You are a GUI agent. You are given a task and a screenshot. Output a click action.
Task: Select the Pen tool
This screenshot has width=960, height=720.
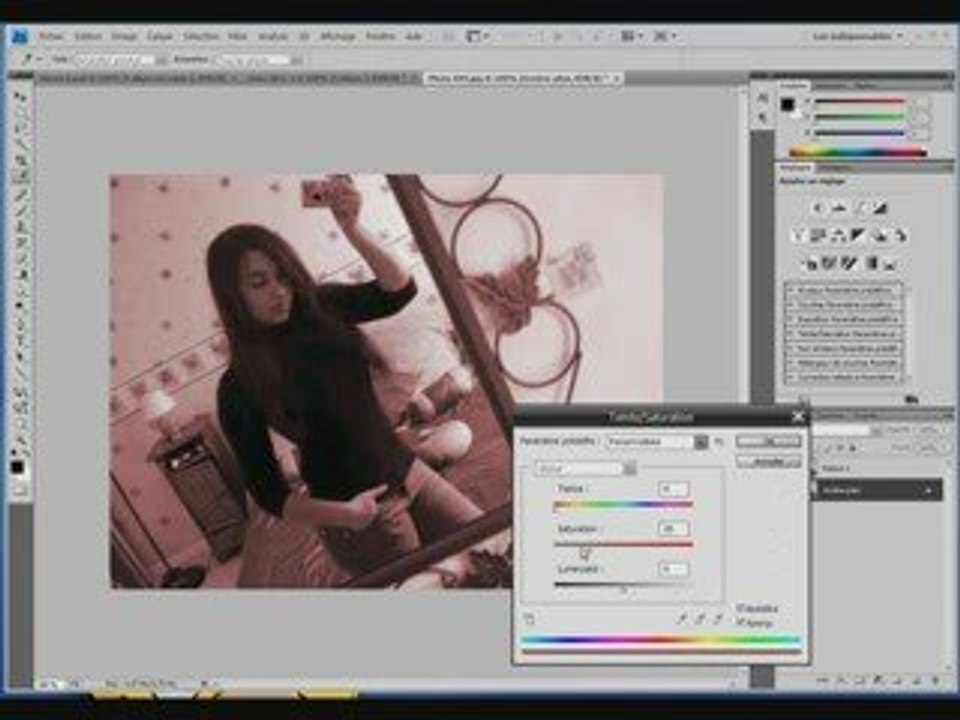(x=20, y=324)
